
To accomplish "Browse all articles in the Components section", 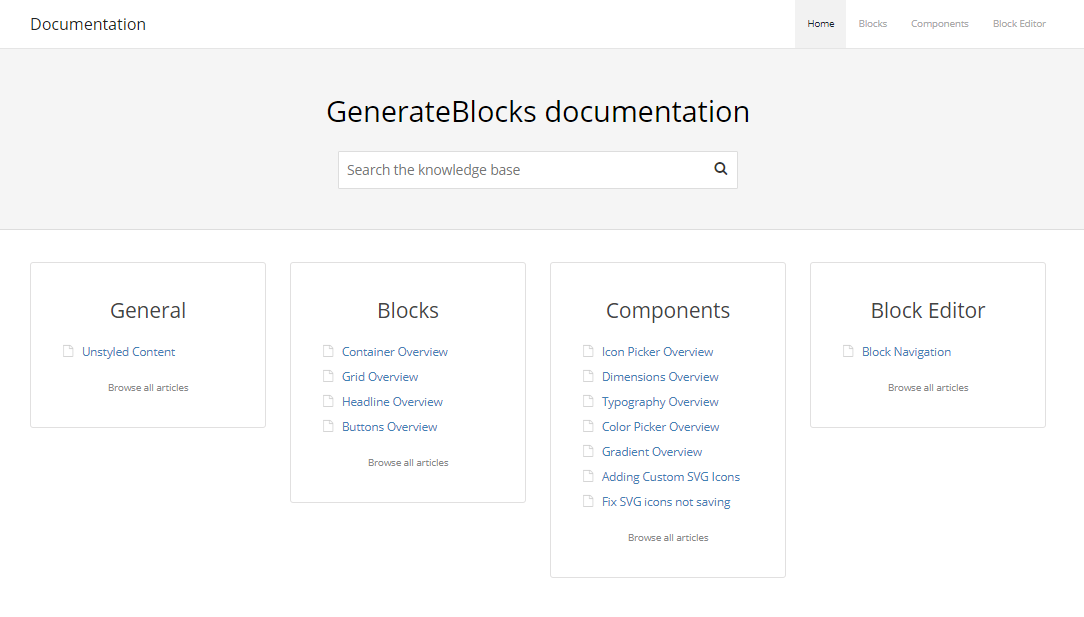I will (x=667, y=537).
